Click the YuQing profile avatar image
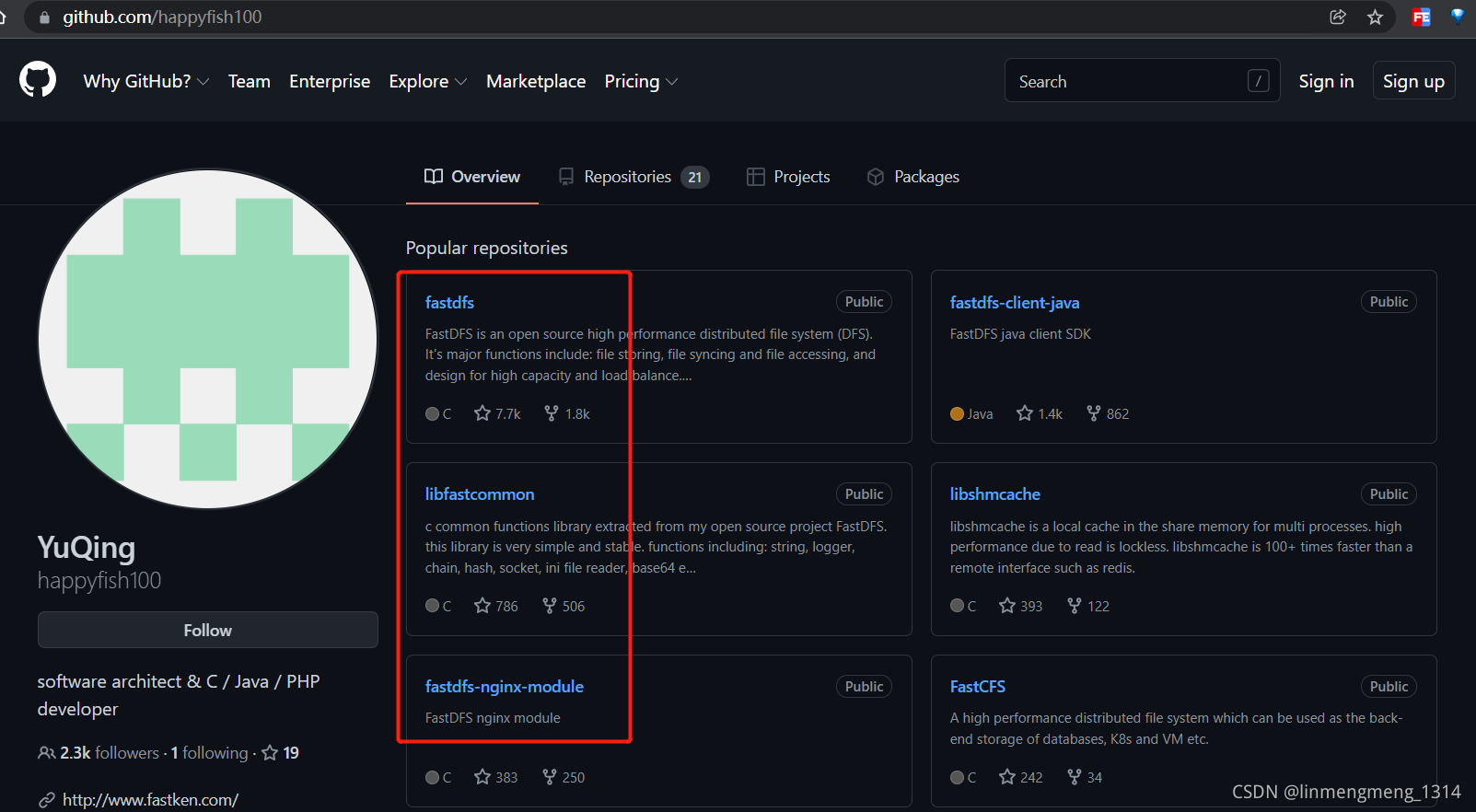Viewport: 1476px width, 812px height. [x=208, y=339]
